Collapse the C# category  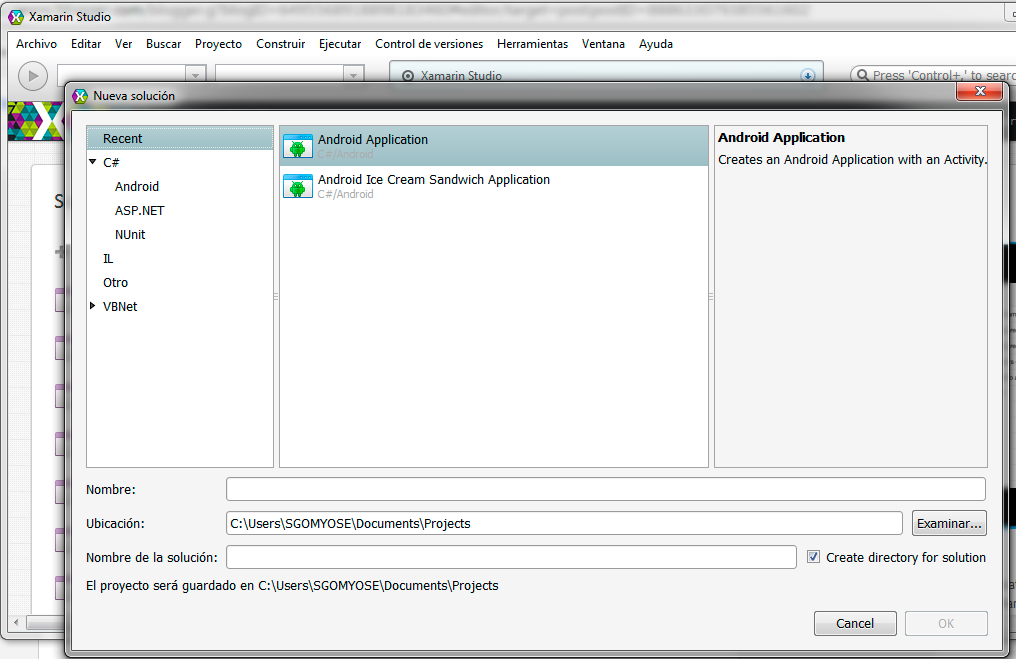[93, 162]
